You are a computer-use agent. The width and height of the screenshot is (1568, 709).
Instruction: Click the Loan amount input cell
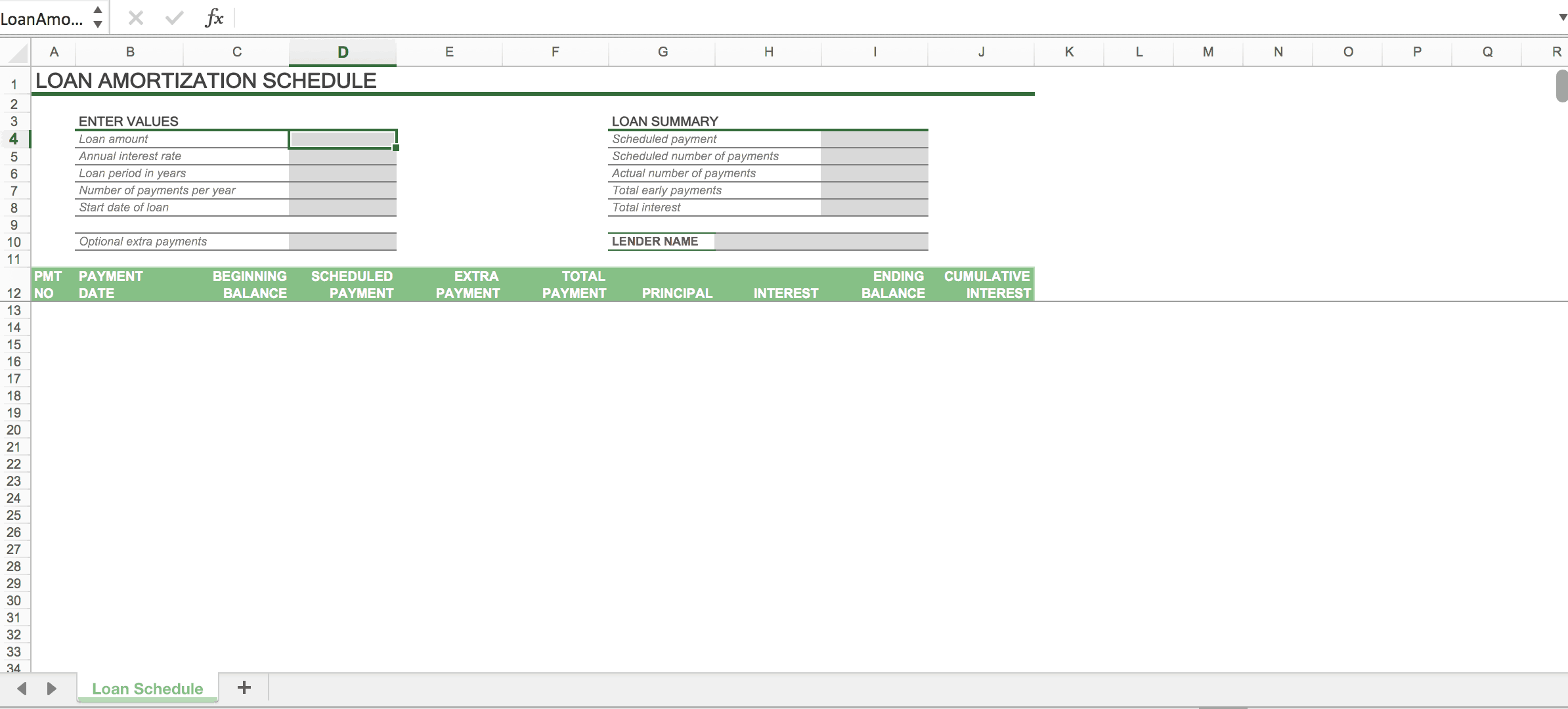click(343, 139)
